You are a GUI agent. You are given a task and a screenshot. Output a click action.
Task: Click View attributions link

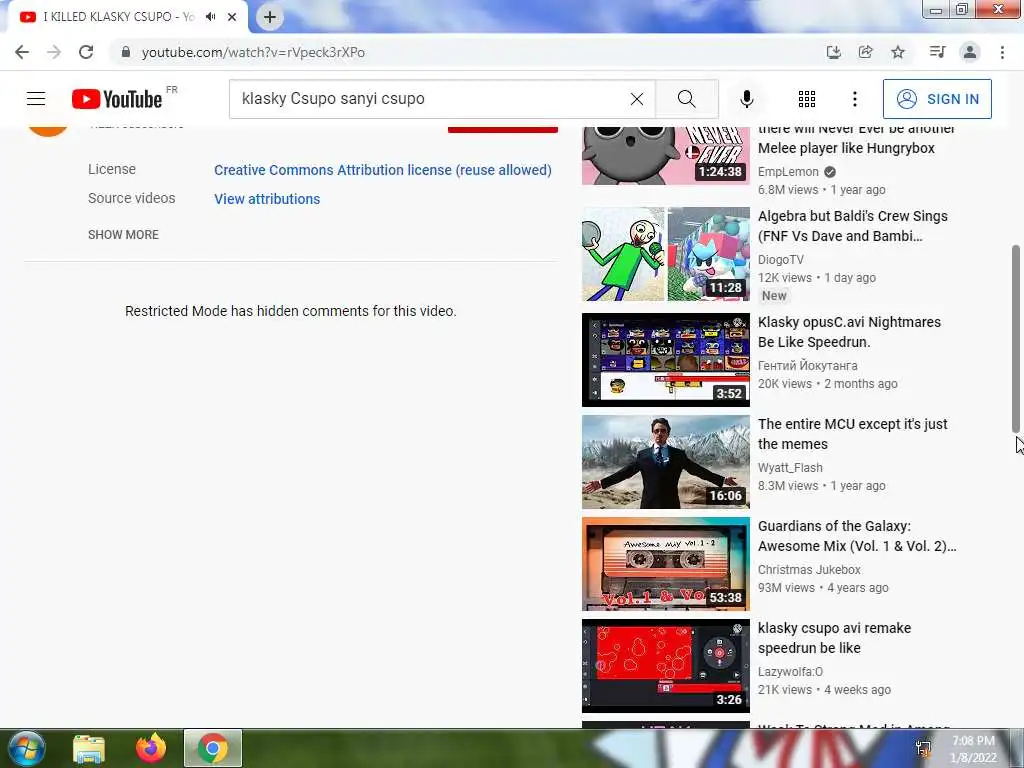(267, 199)
